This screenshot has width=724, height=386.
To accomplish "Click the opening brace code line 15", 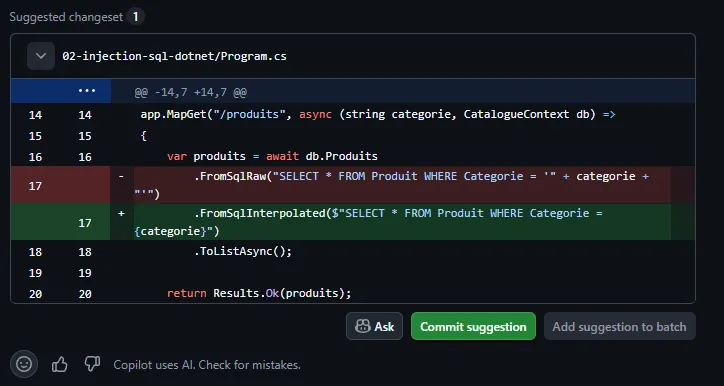I will (x=144, y=136).
